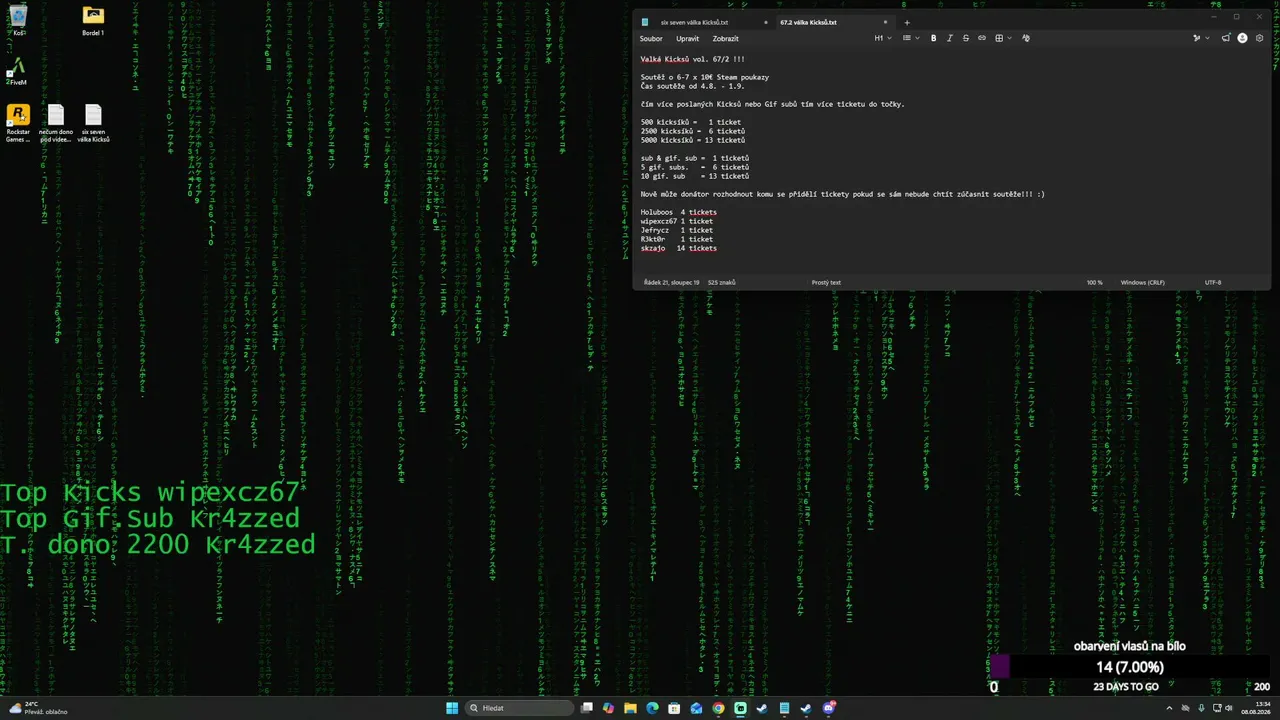The width and height of the screenshot is (1280, 720).
Task: Open the Koš recycle bin desktop icon
Action: click(19, 20)
